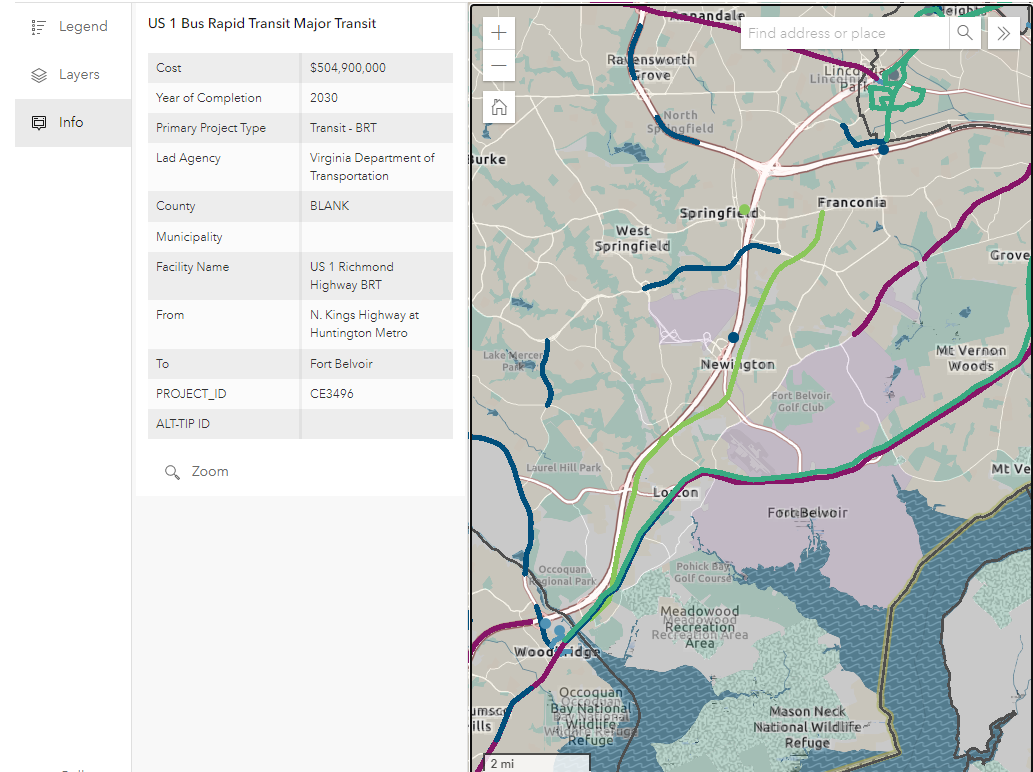Click the Zoom link in the info panel

[211, 471]
